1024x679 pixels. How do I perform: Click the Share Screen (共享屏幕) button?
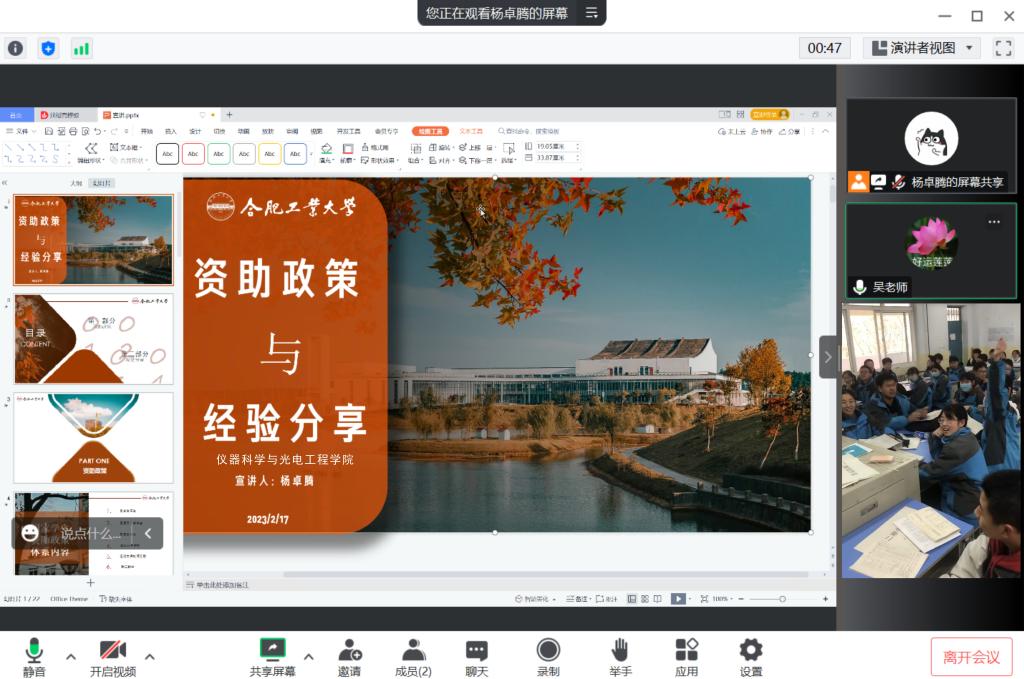click(272, 657)
